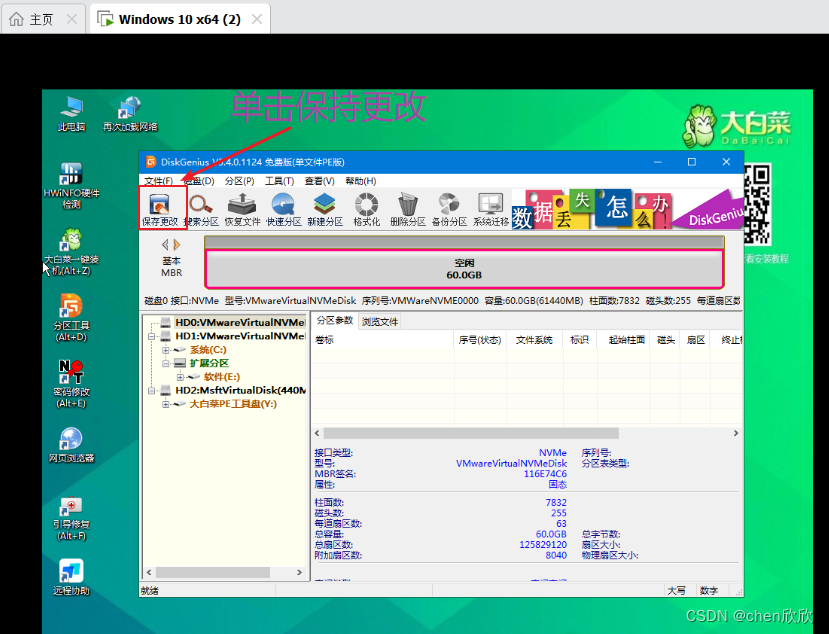Viewport: 829px width, 634px height.
Task: Open Search Partition (搜索分区) tool
Action: tap(201, 209)
